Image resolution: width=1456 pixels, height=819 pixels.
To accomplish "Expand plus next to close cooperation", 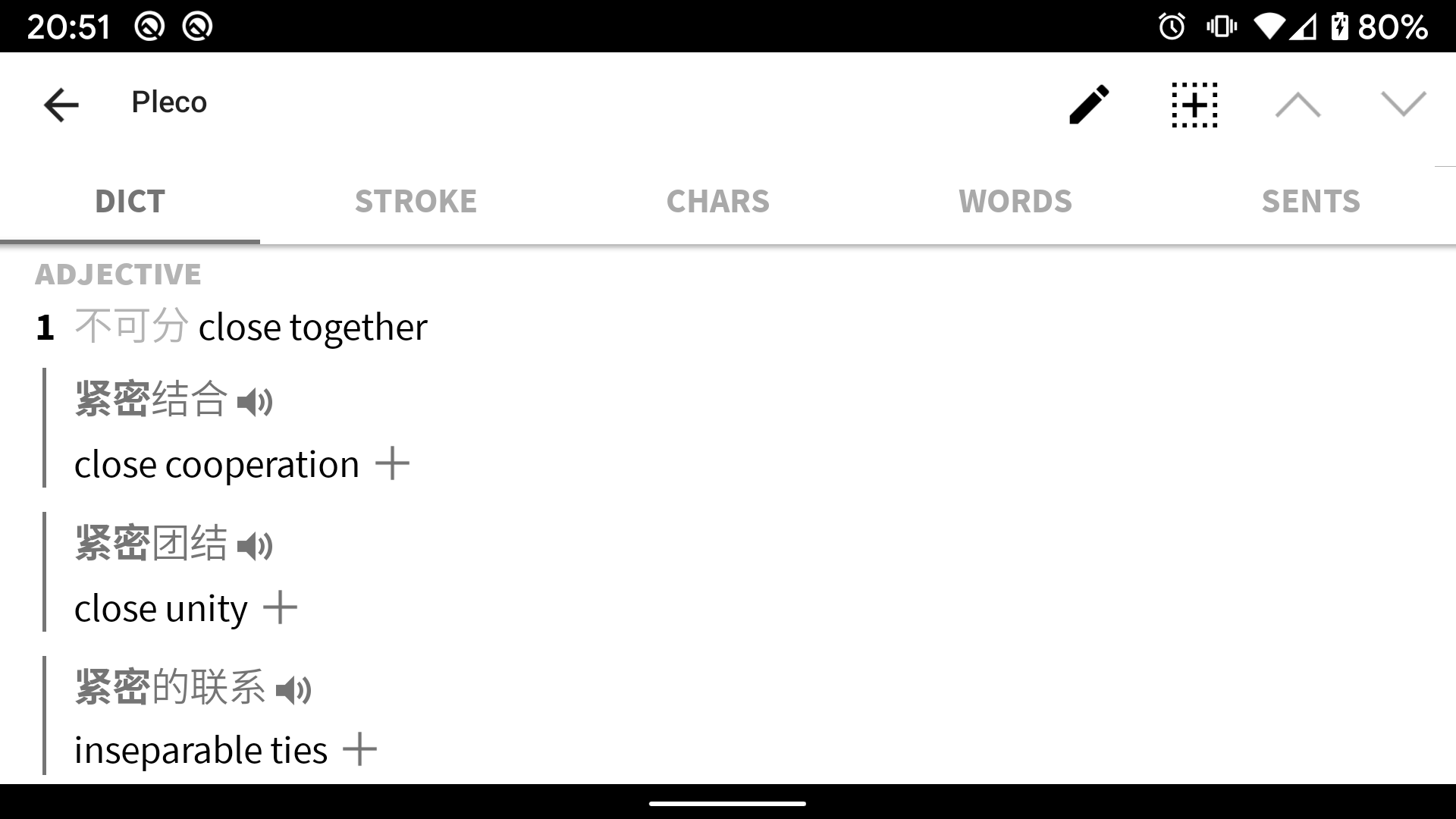I will [x=392, y=463].
